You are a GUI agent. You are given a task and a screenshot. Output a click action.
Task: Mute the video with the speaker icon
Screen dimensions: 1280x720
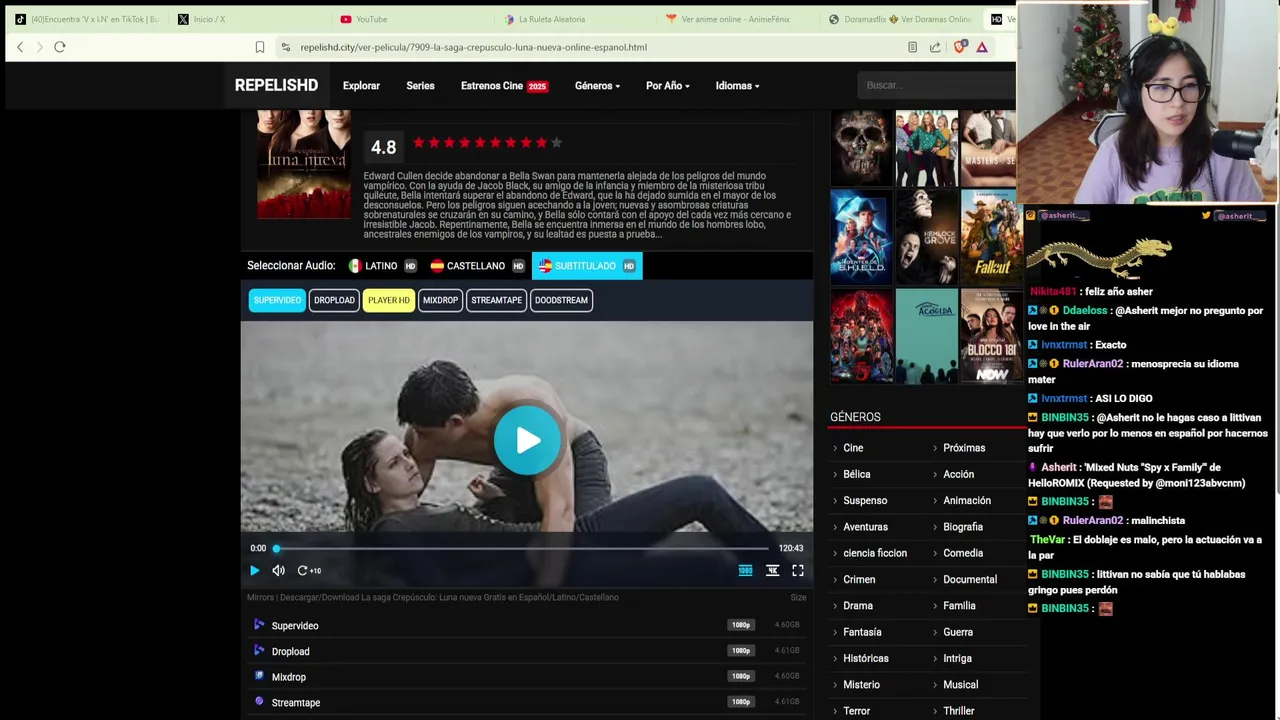click(278, 571)
